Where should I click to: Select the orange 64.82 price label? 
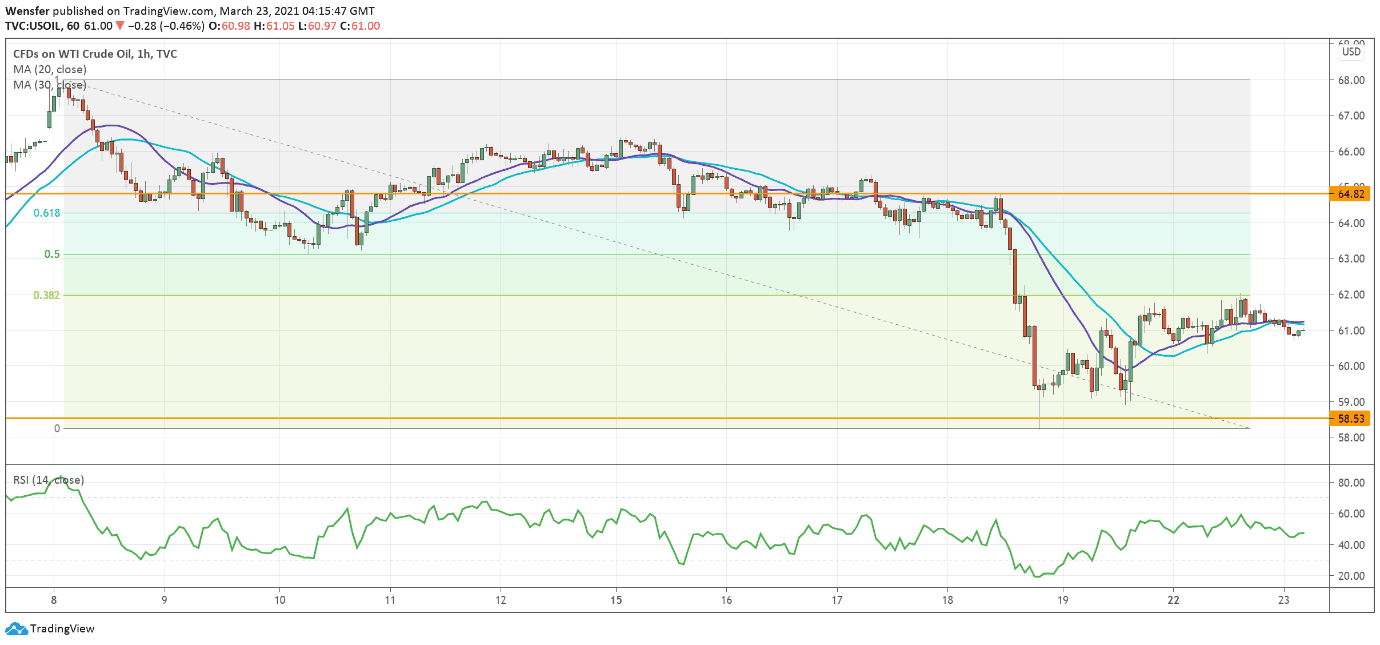point(1352,194)
